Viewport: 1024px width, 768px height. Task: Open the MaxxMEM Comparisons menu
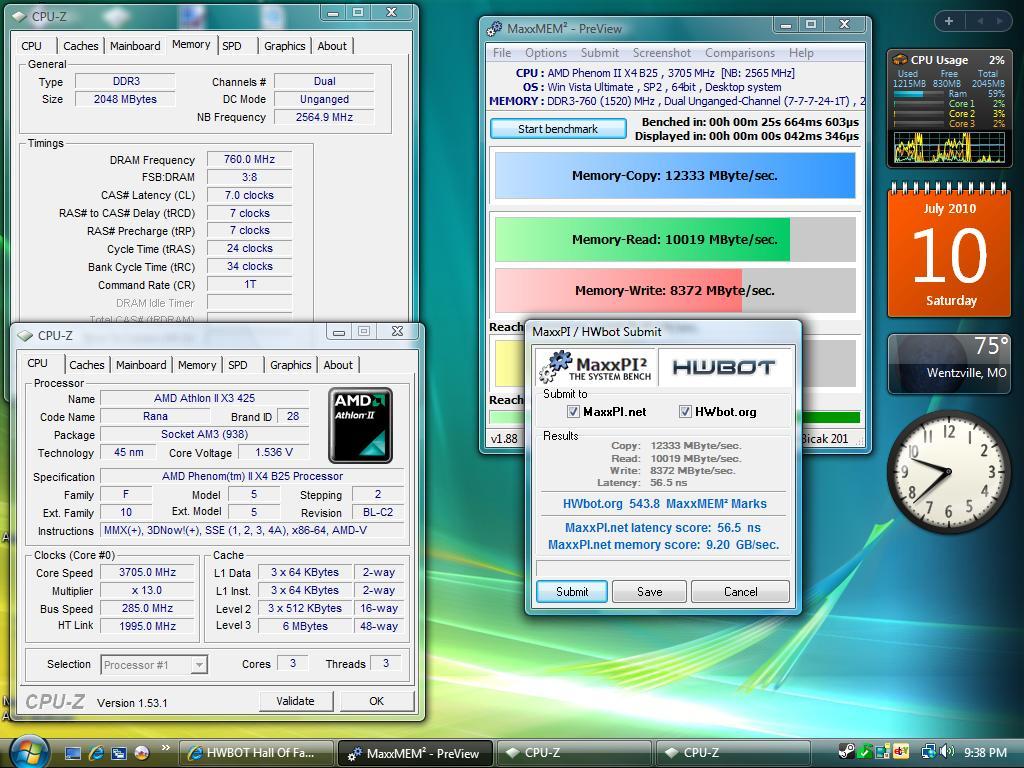pyautogui.click(x=740, y=53)
